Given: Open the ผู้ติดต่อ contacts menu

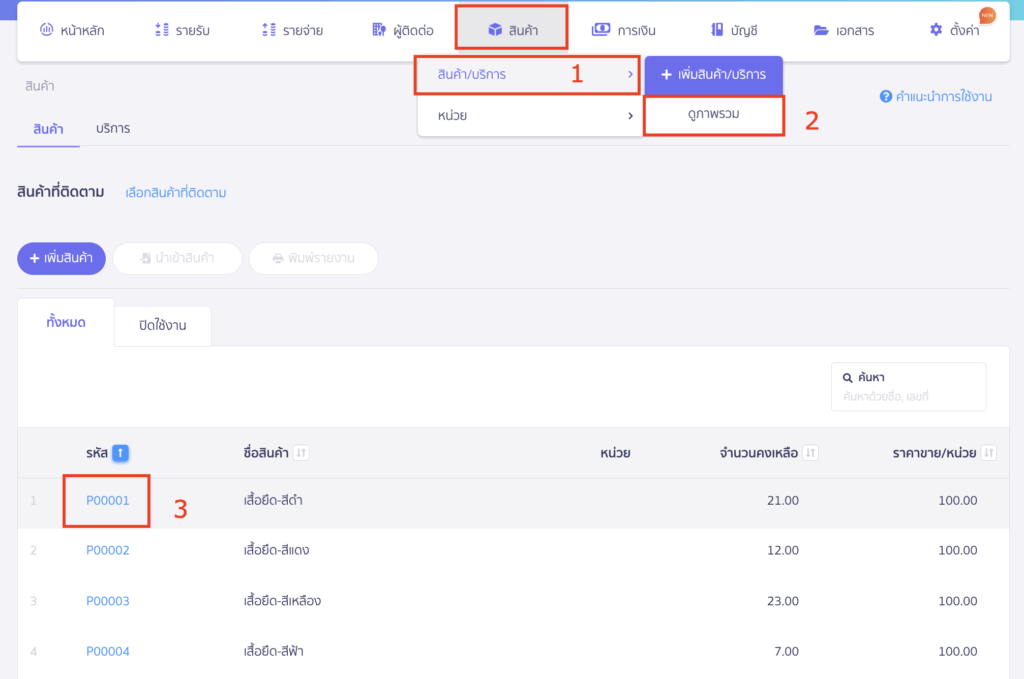Looking at the screenshot, I should [402, 30].
